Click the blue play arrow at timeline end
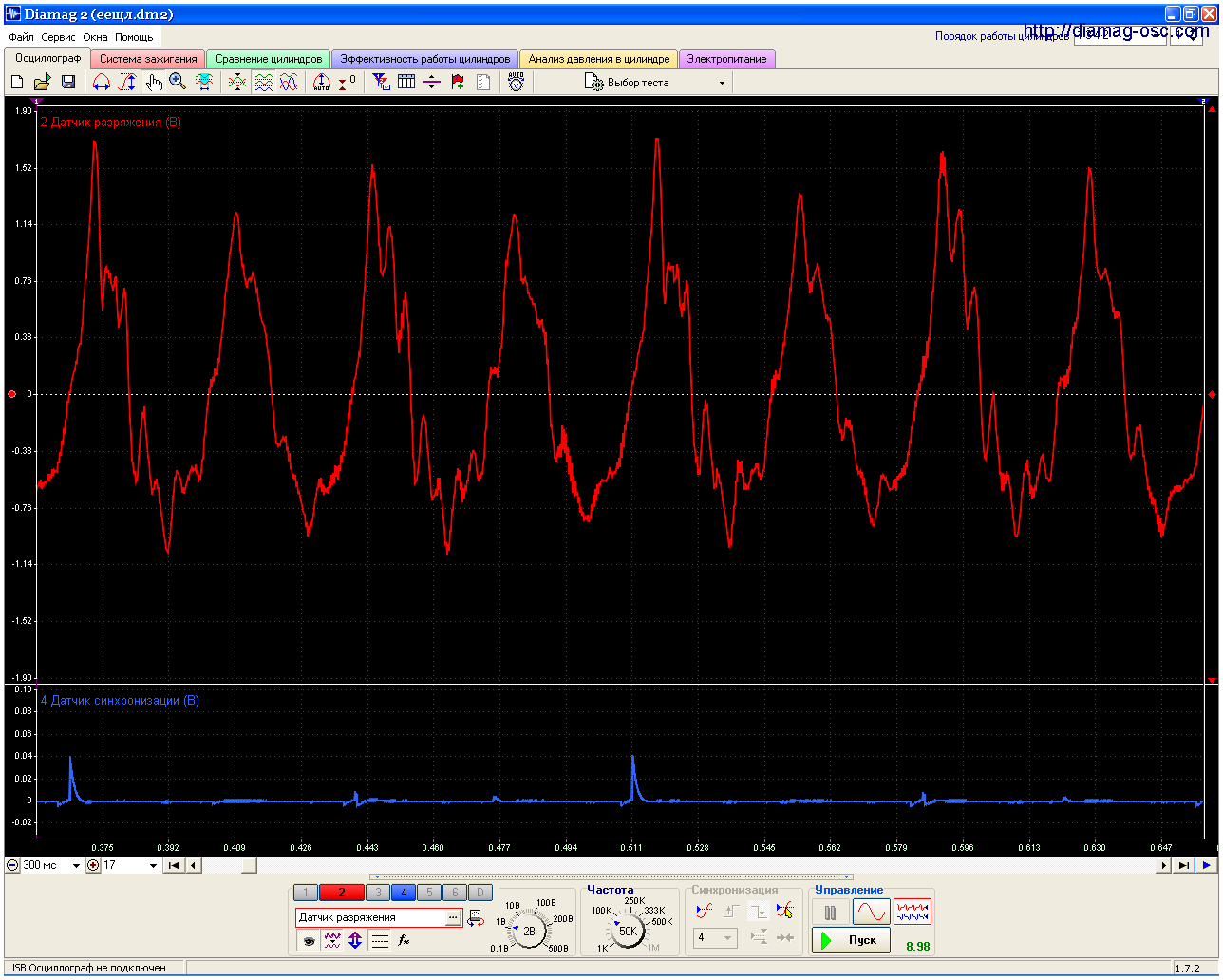The height and width of the screenshot is (980, 1223). pos(1206,865)
